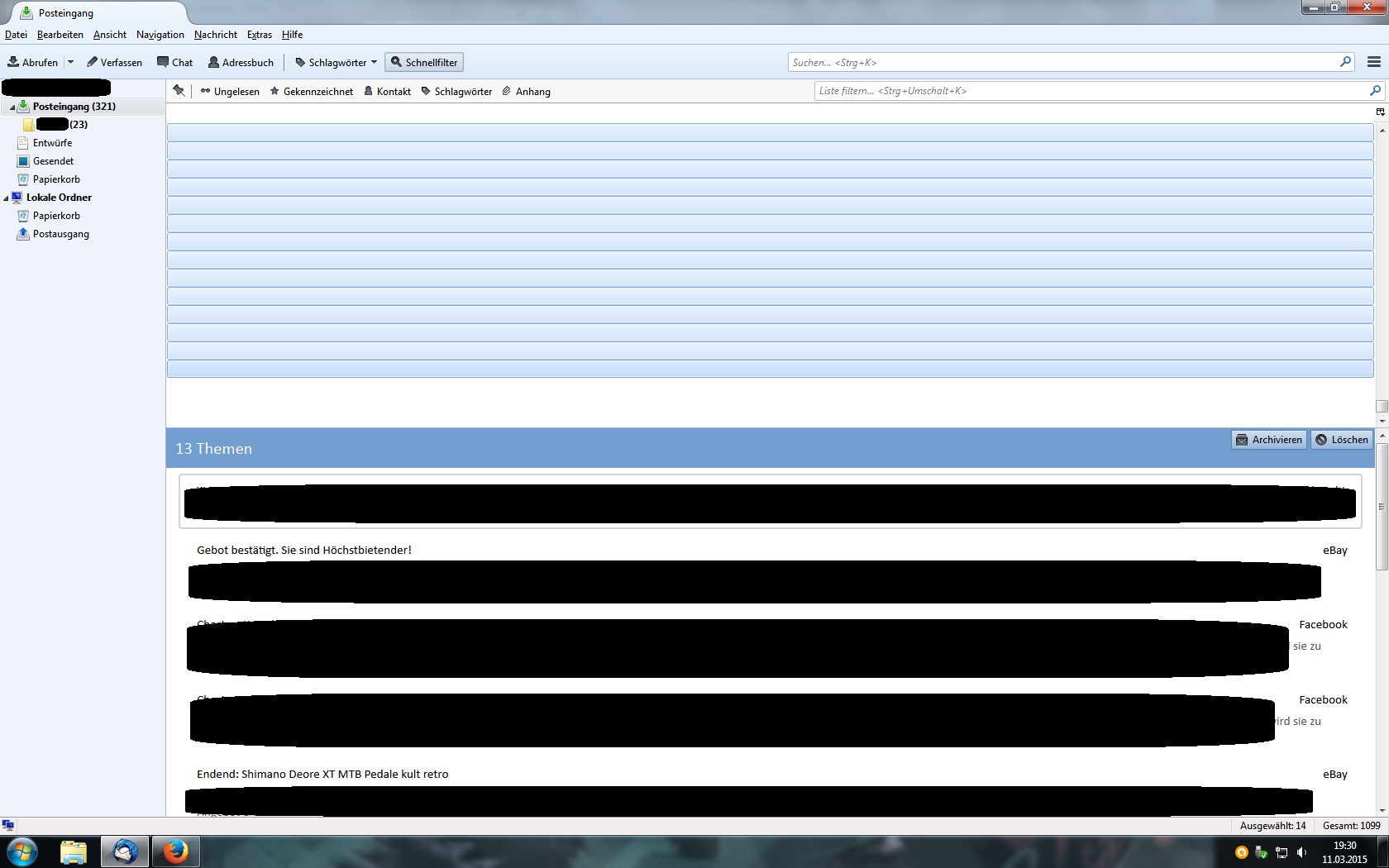This screenshot has width=1389, height=868.
Task: Click the message list scrollbar up arrow
Action: (x=1382, y=130)
